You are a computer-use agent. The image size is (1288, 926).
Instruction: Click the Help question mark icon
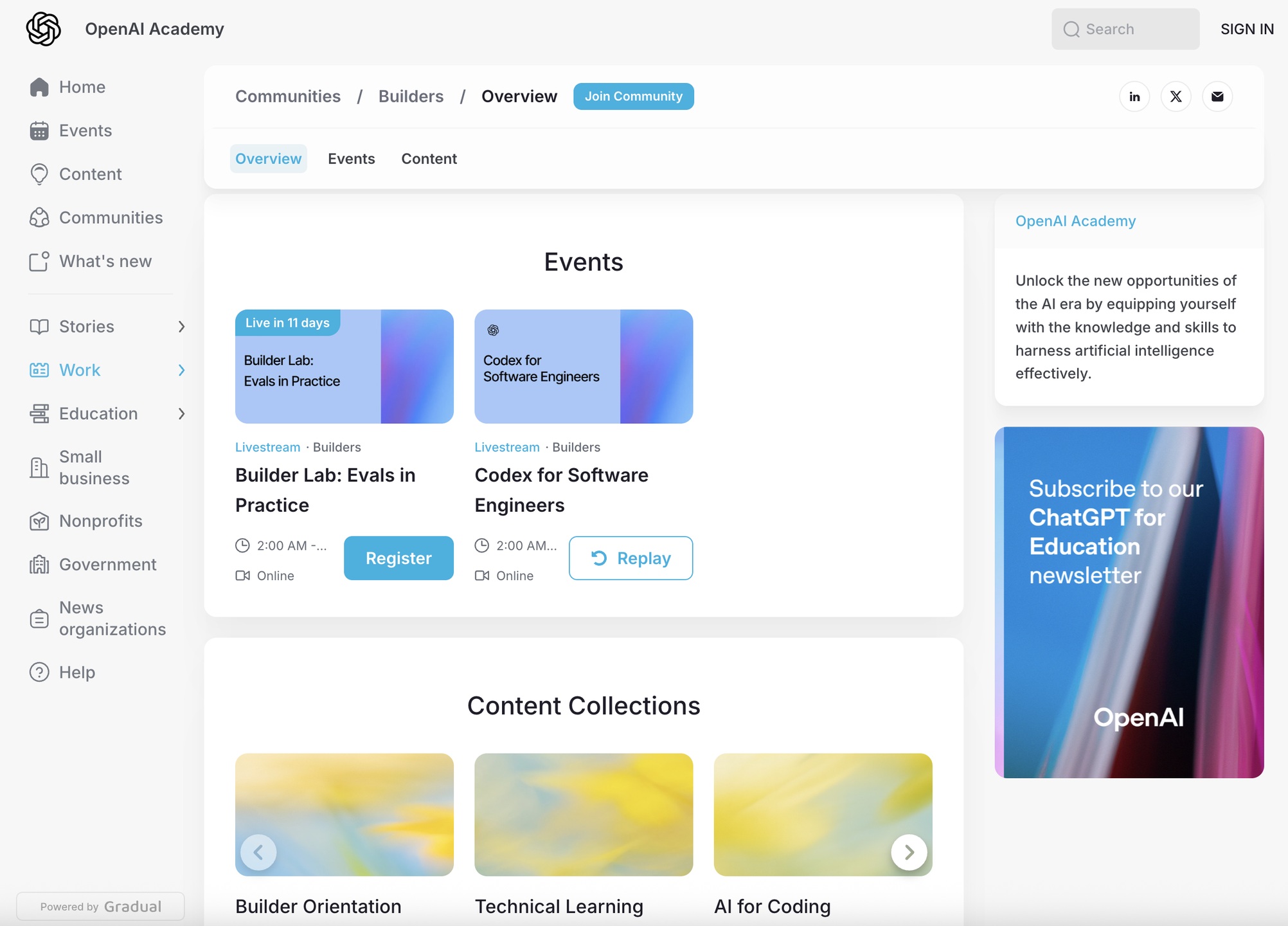(39, 672)
